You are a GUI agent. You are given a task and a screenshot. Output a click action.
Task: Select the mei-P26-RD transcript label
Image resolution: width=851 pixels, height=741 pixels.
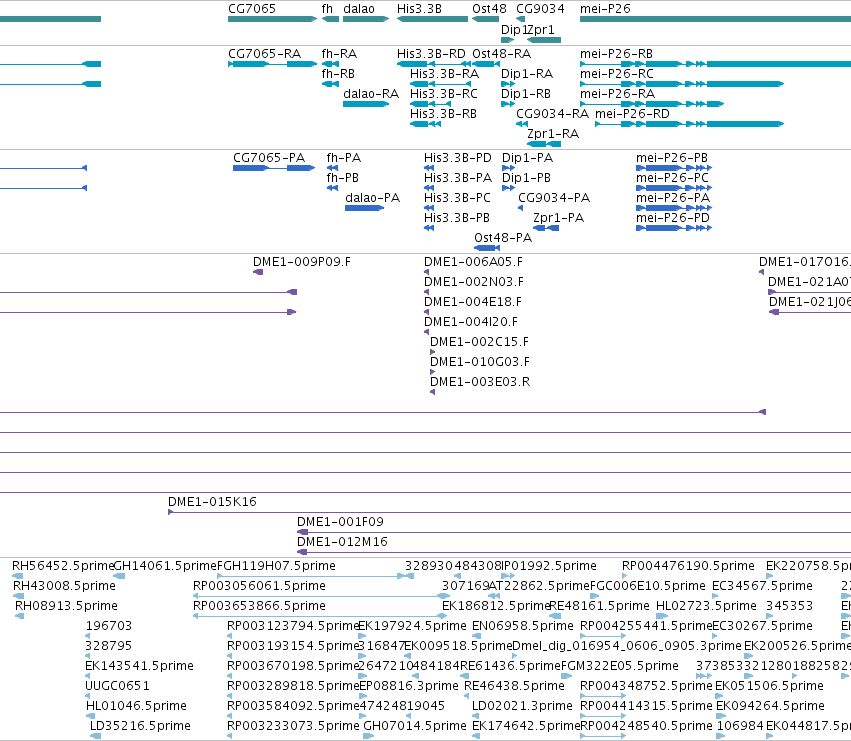click(632, 114)
